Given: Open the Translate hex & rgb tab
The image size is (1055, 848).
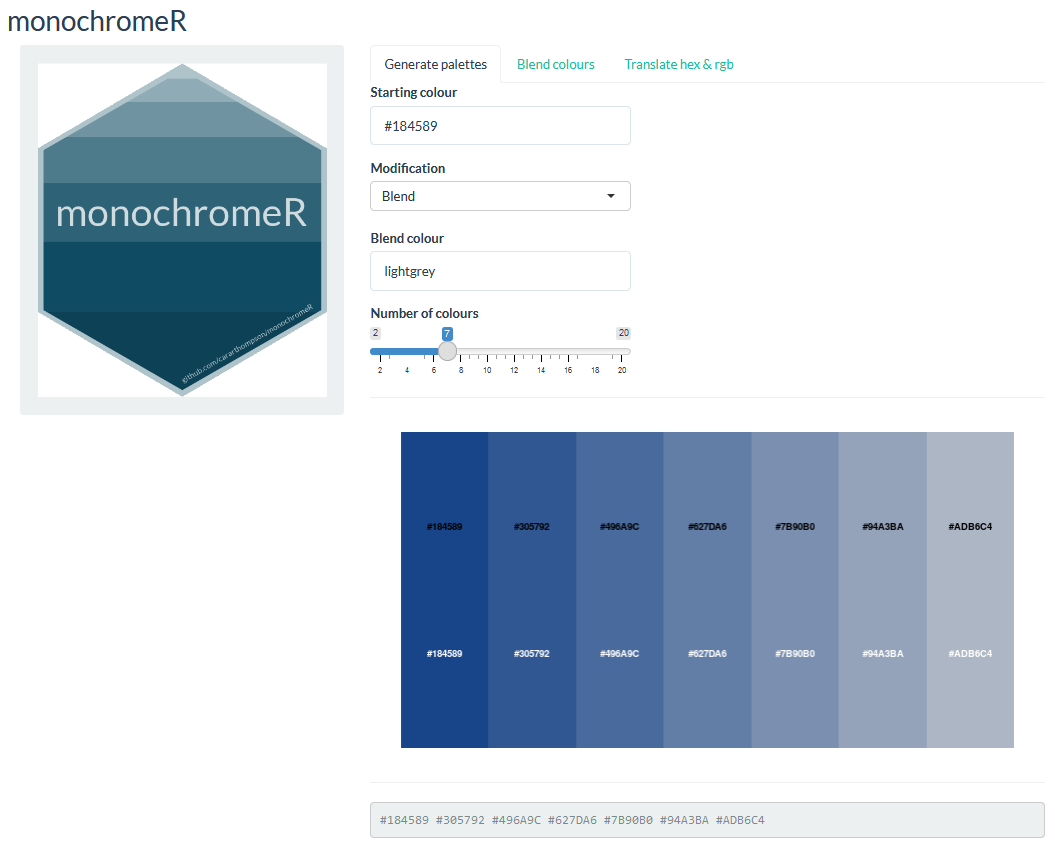Looking at the screenshot, I should click(679, 64).
